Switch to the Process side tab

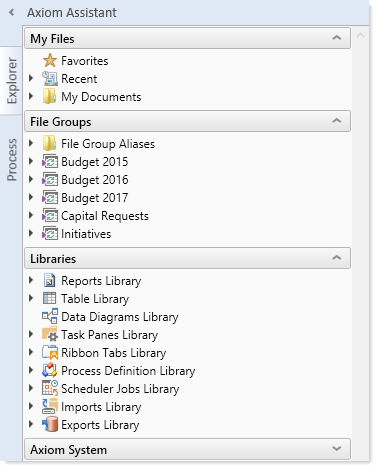coord(12,160)
